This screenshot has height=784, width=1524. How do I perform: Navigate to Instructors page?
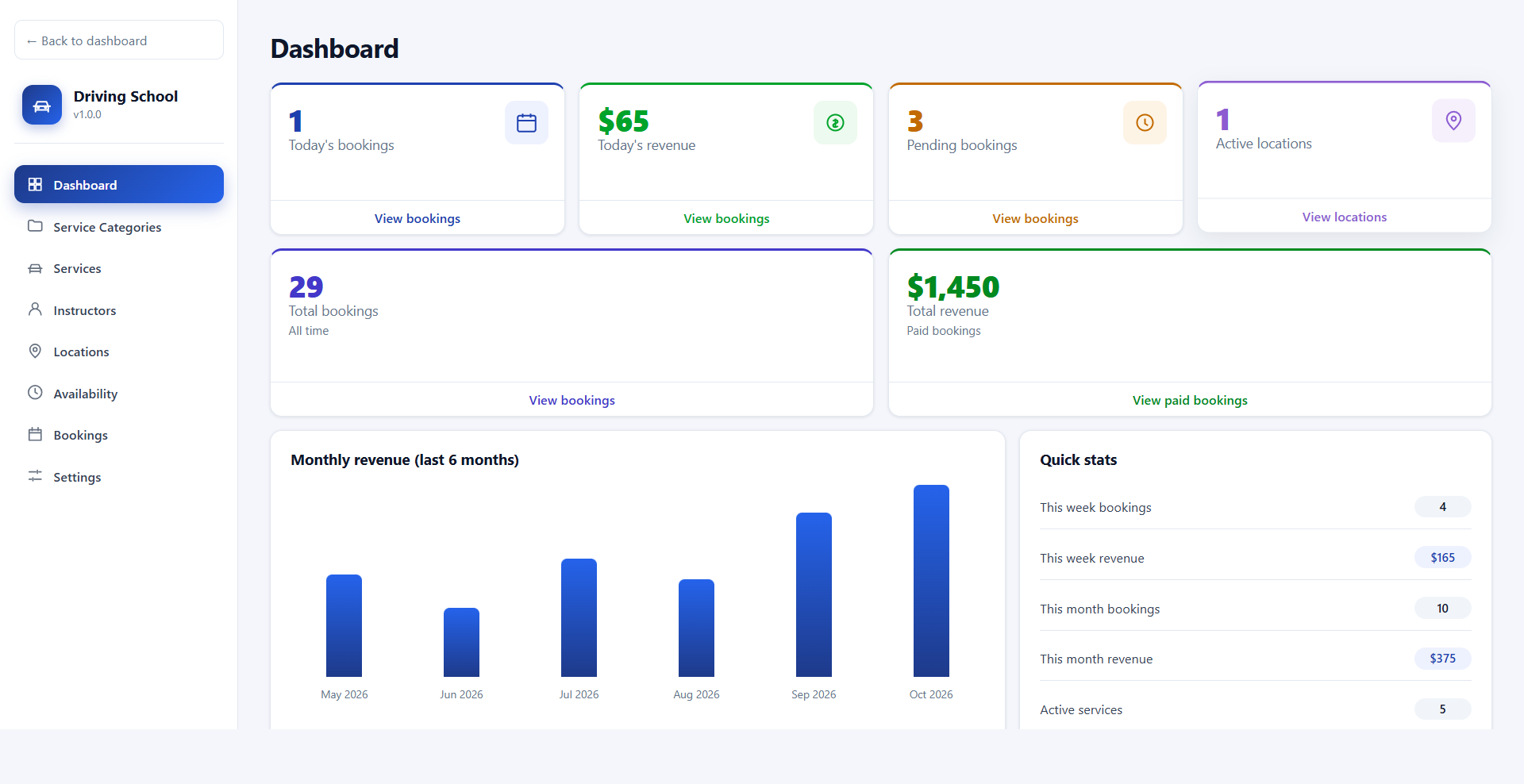[x=119, y=310]
